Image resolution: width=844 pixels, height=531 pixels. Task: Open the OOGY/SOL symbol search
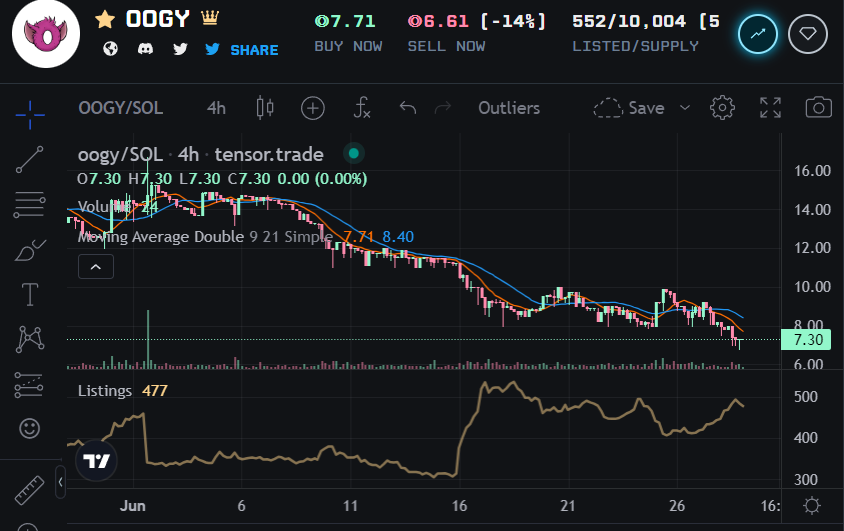pos(121,108)
